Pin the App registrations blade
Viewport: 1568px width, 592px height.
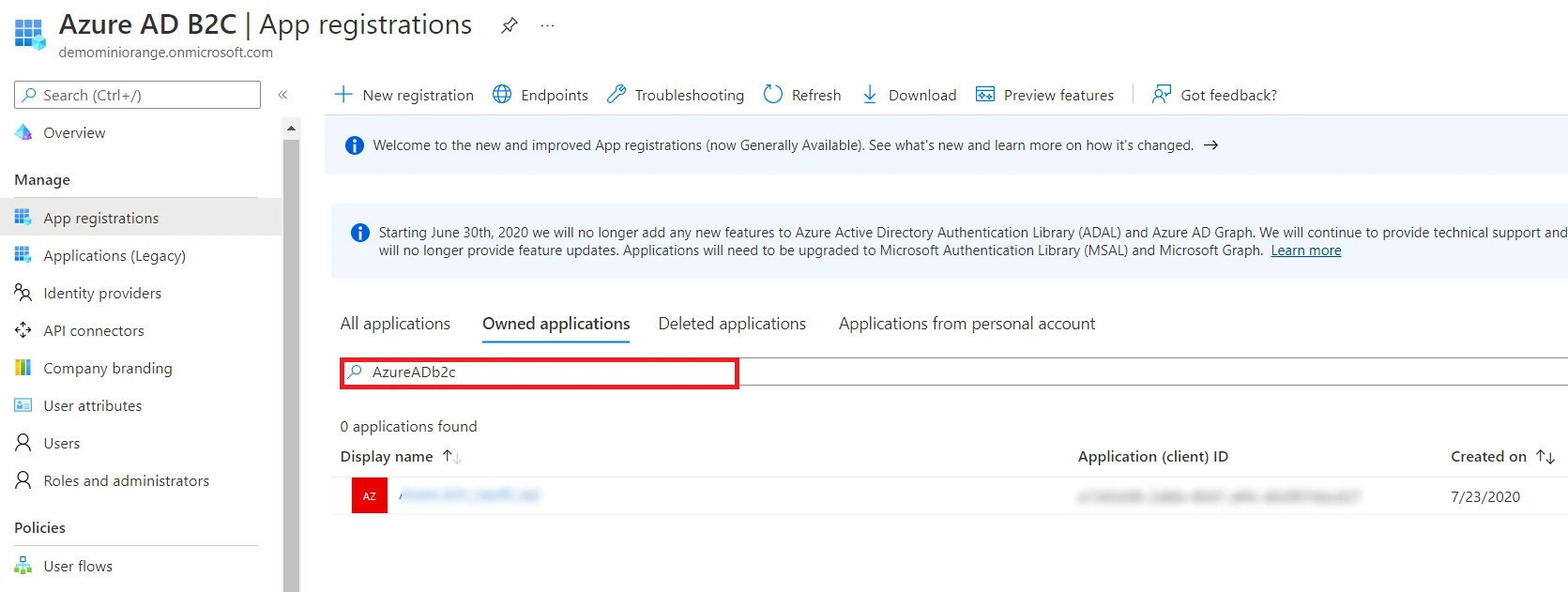click(509, 25)
